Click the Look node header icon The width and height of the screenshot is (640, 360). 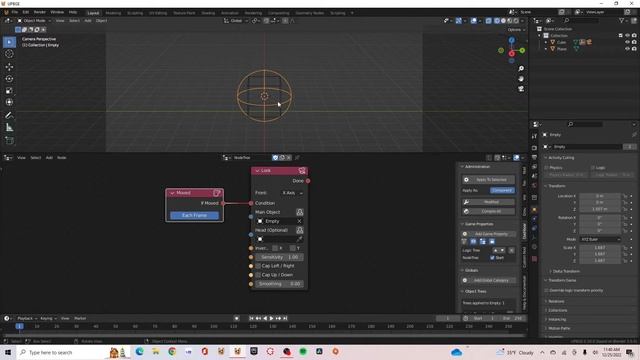tap(302, 171)
